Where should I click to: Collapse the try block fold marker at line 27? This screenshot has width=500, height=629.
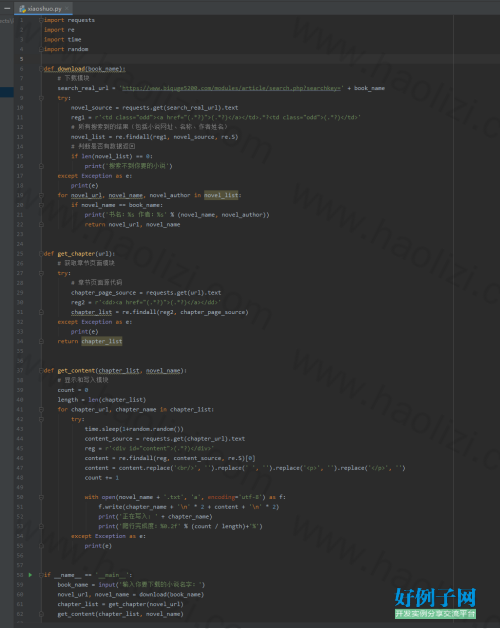(x=41, y=273)
